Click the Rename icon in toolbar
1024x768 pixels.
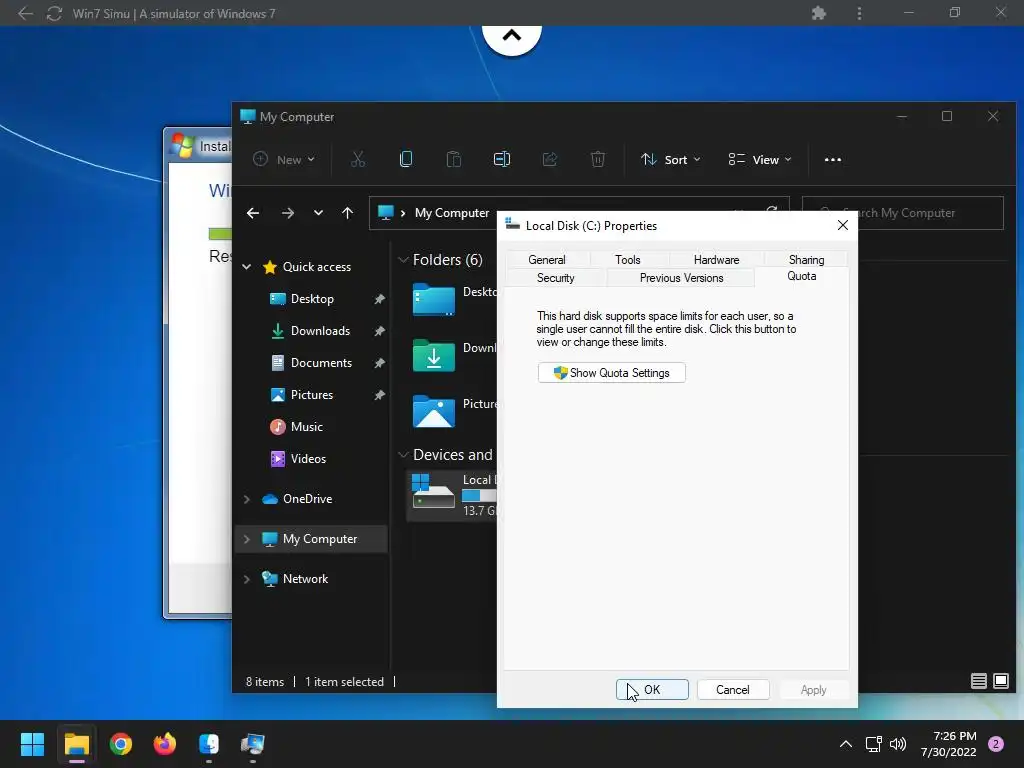[502, 159]
